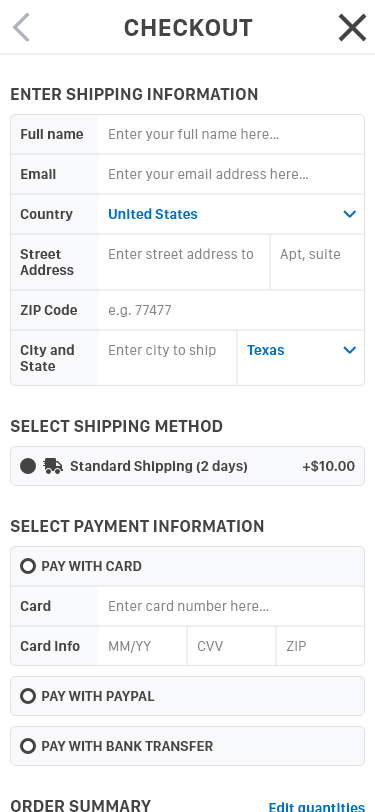Click the city input field
This screenshot has height=812, width=375.
click(x=167, y=358)
